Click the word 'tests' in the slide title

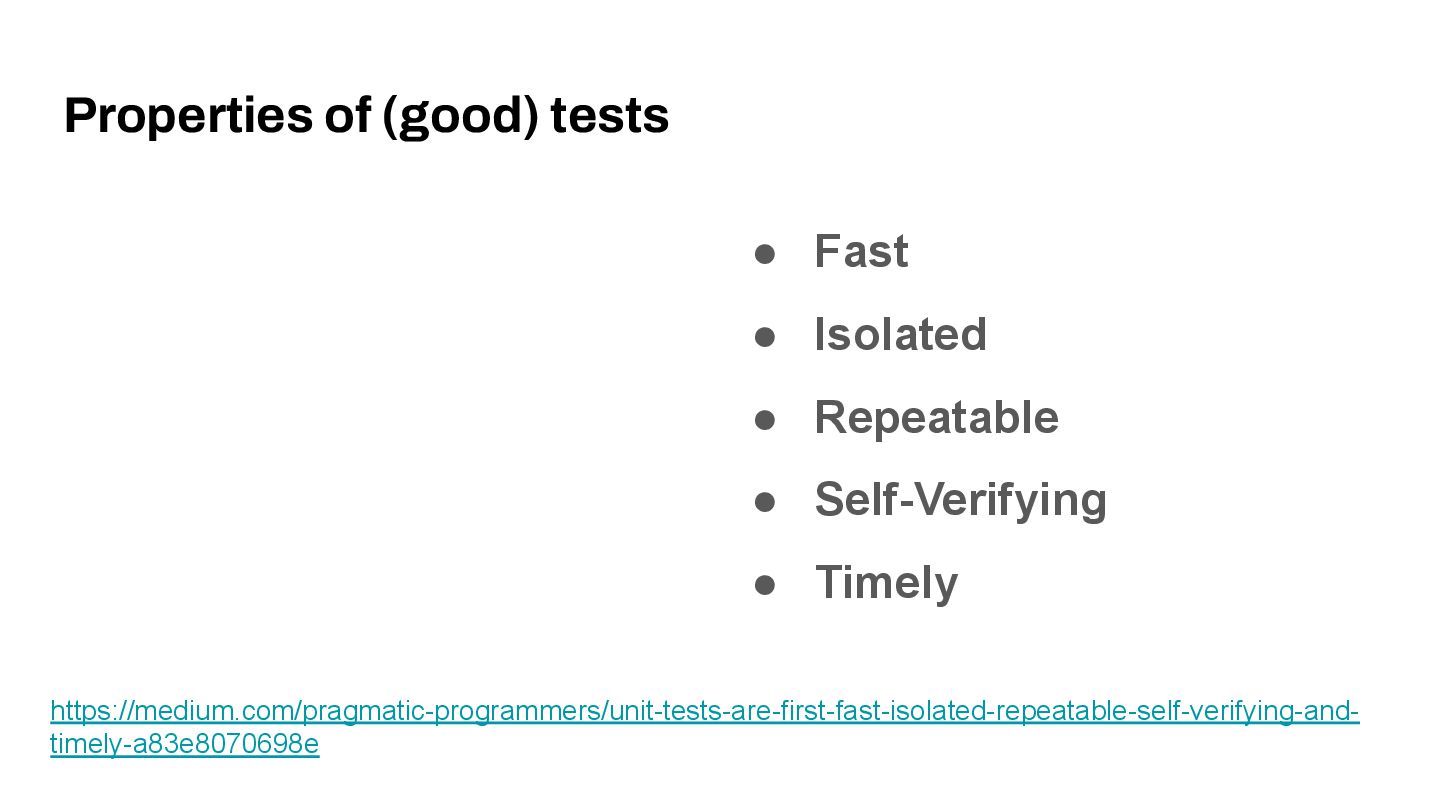[609, 116]
